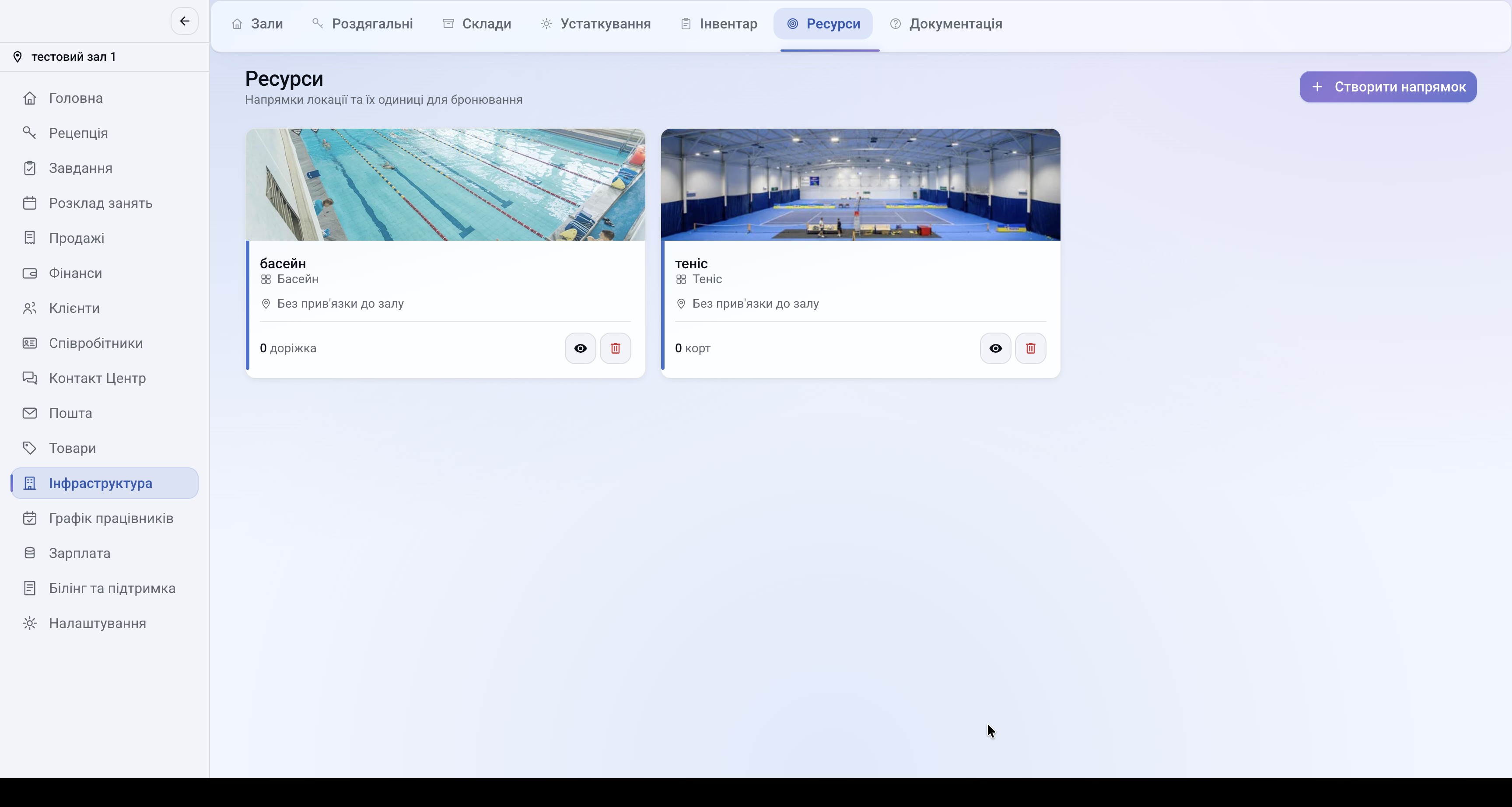Delete the басейн resource with trash icon

pyautogui.click(x=615, y=348)
